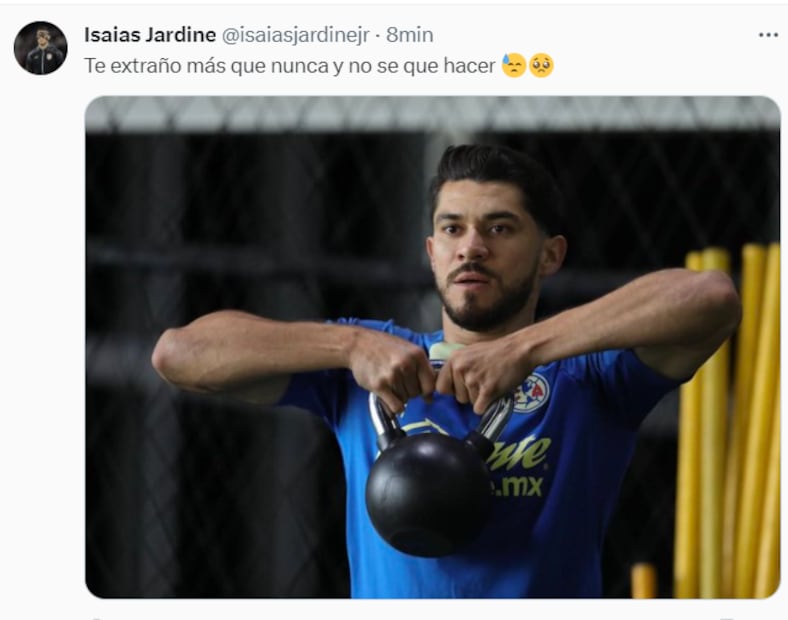The width and height of the screenshot is (788, 620).
Task: Click the pleading face emoji
Action: pyautogui.click(x=541, y=65)
